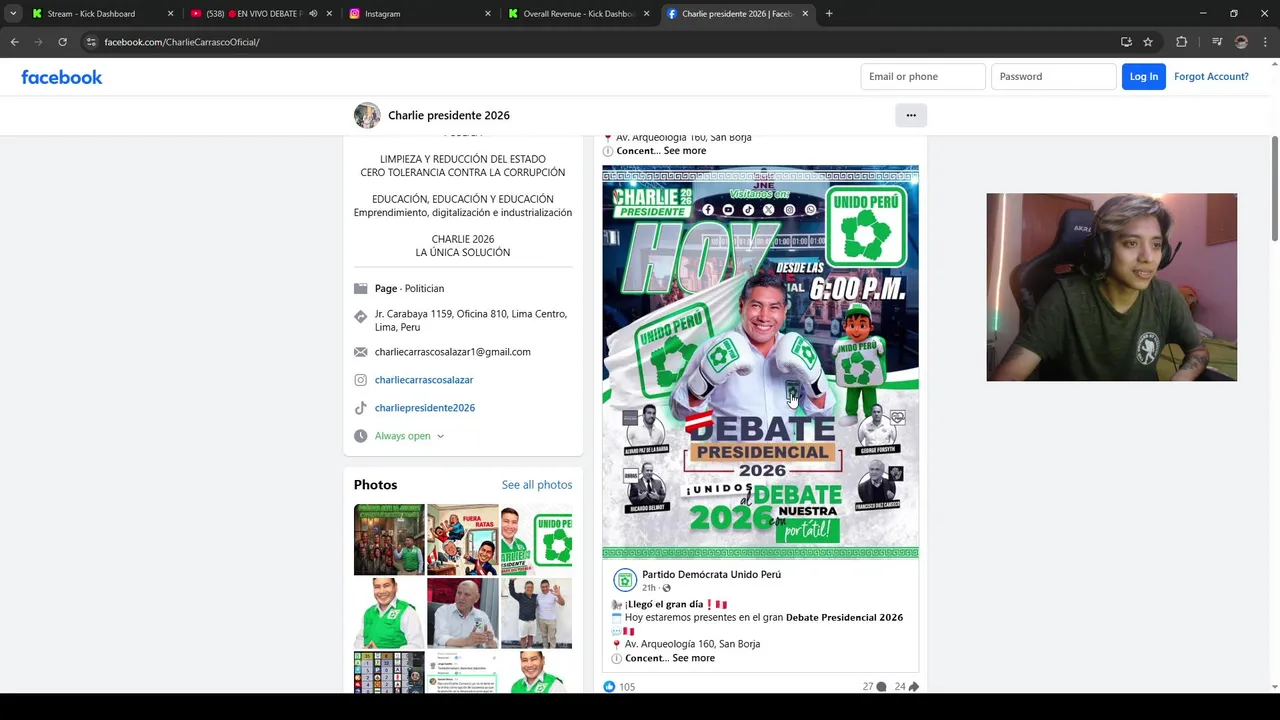The width and height of the screenshot is (1280, 720).
Task: Mute the EN VIVO DEBATE tab audio icon
Action: coord(313,14)
